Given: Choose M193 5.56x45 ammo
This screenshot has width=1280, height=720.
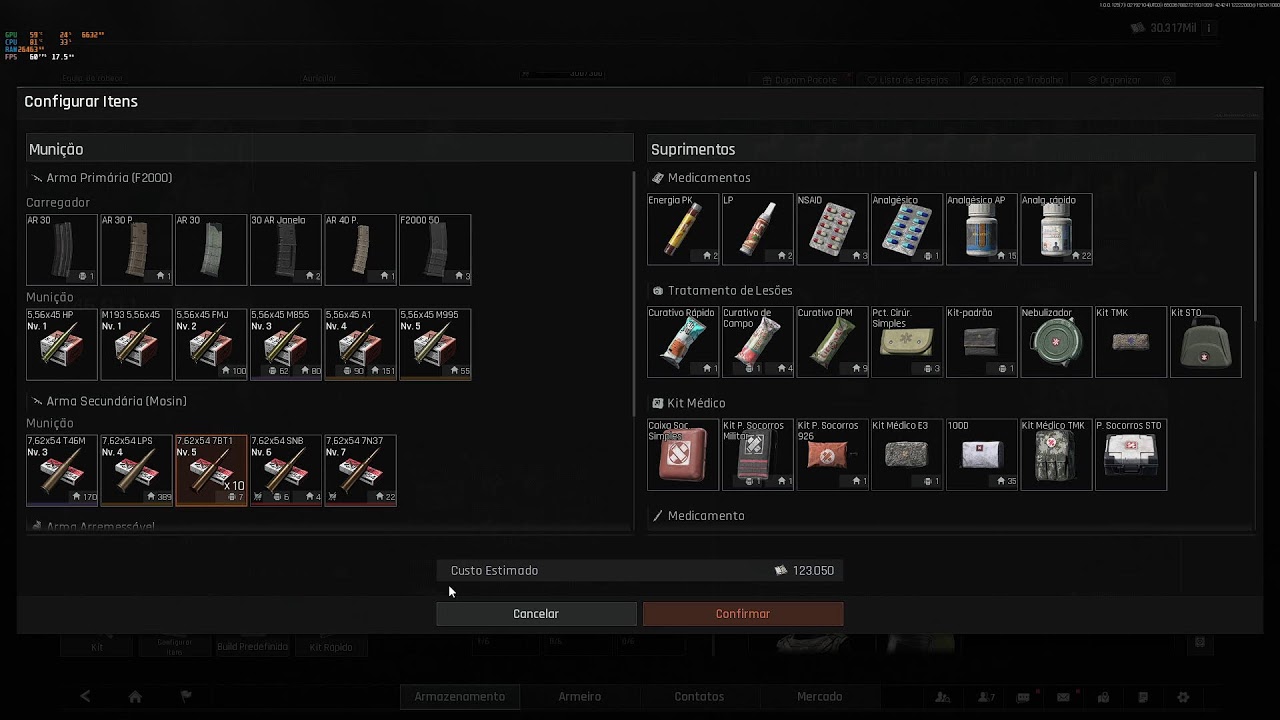Looking at the screenshot, I should 136,344.
